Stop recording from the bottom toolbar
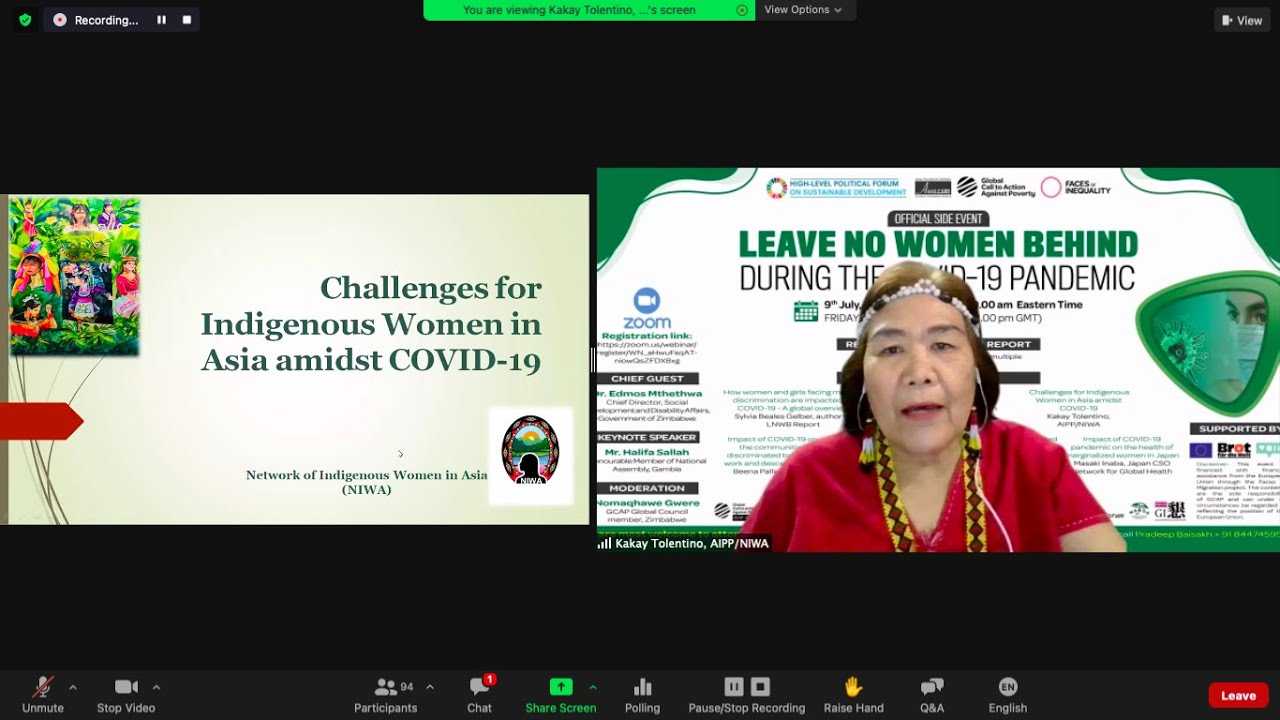 760,687
